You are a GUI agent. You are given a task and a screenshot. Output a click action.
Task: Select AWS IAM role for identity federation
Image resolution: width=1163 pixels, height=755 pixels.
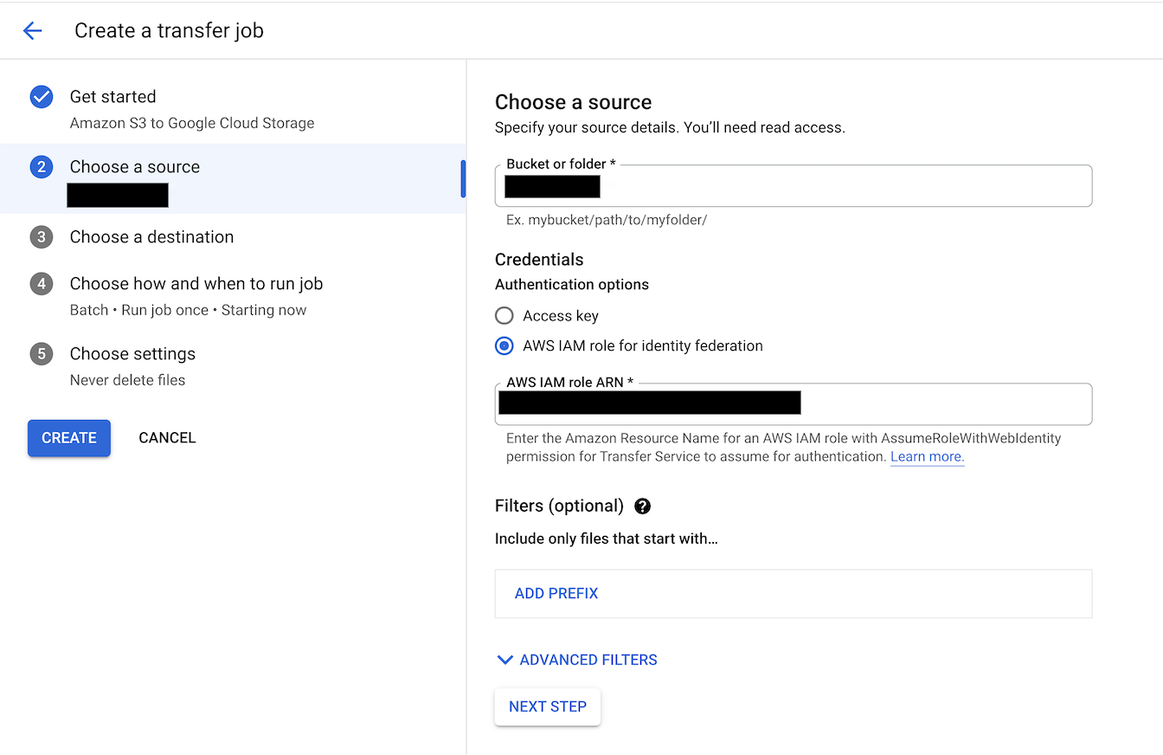pos(502,346)
